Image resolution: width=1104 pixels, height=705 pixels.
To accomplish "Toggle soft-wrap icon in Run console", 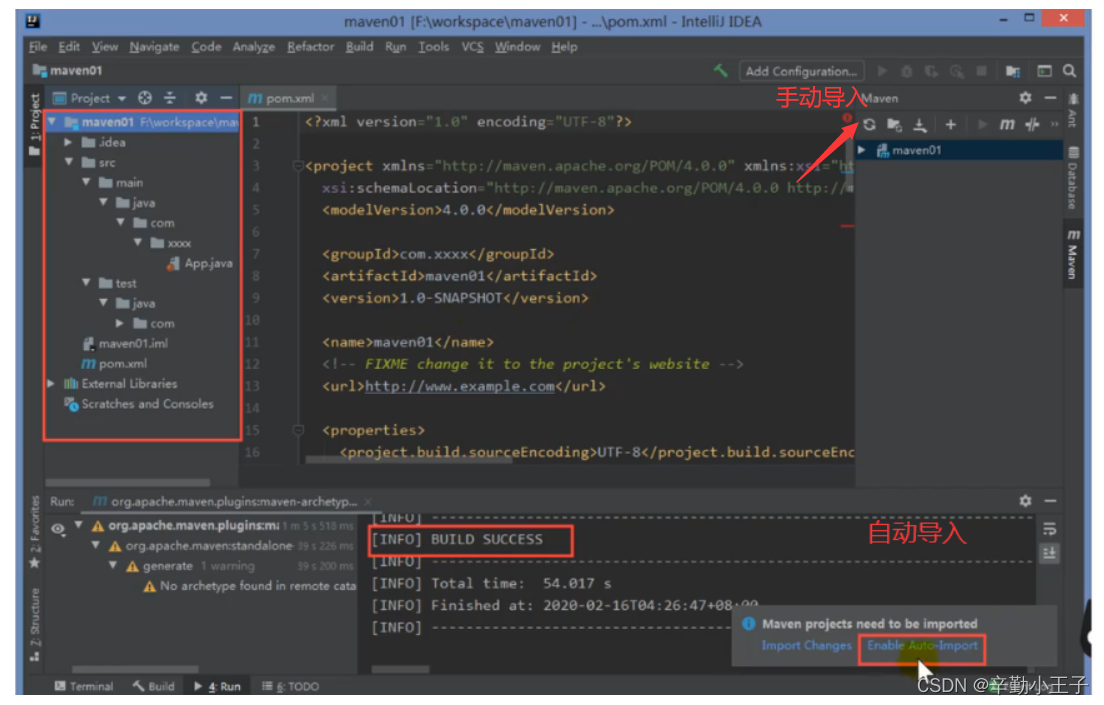I will [x=1049, y=529].
